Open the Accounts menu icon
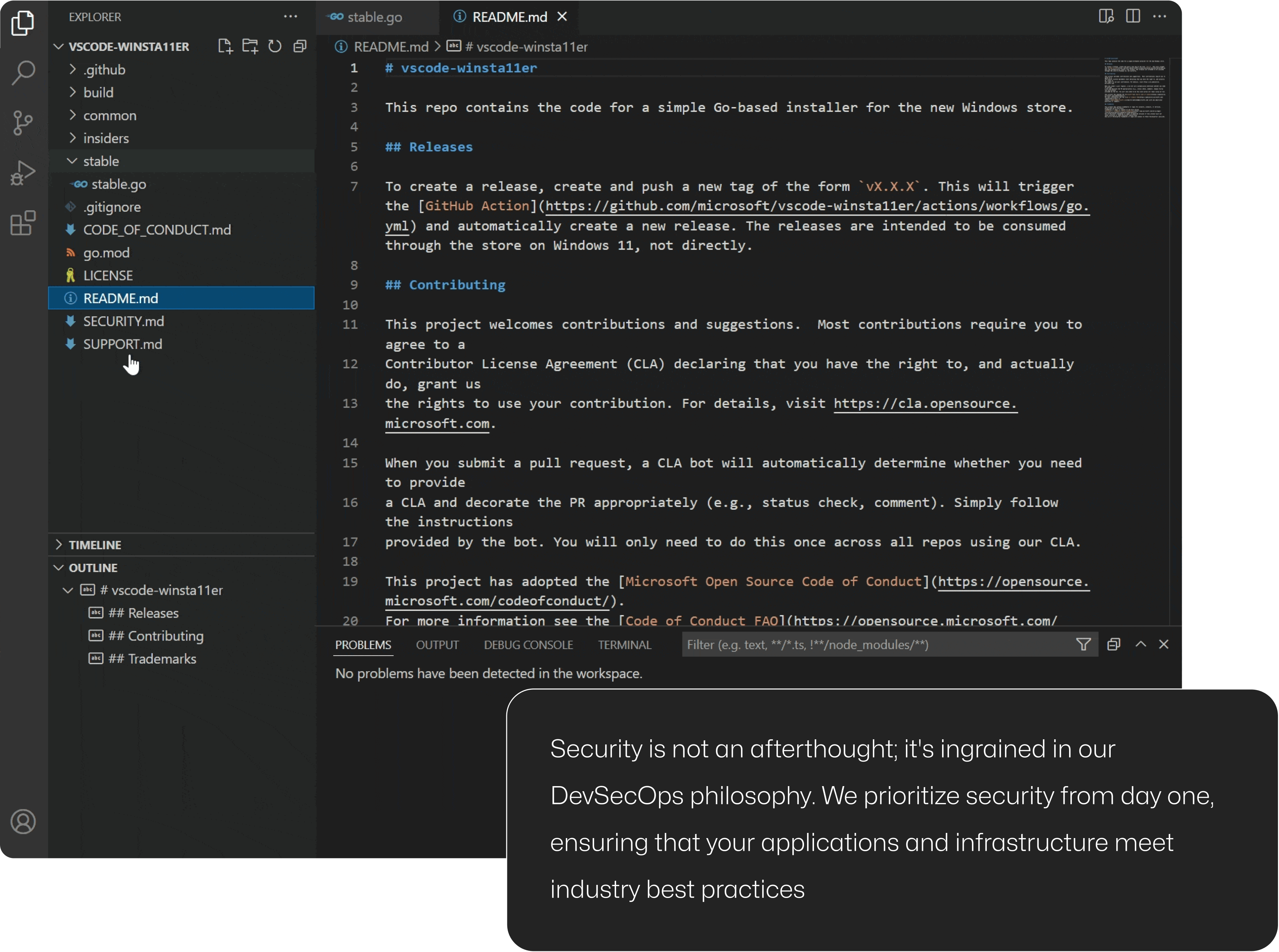Screen dimensions: 1279x952 23,821
